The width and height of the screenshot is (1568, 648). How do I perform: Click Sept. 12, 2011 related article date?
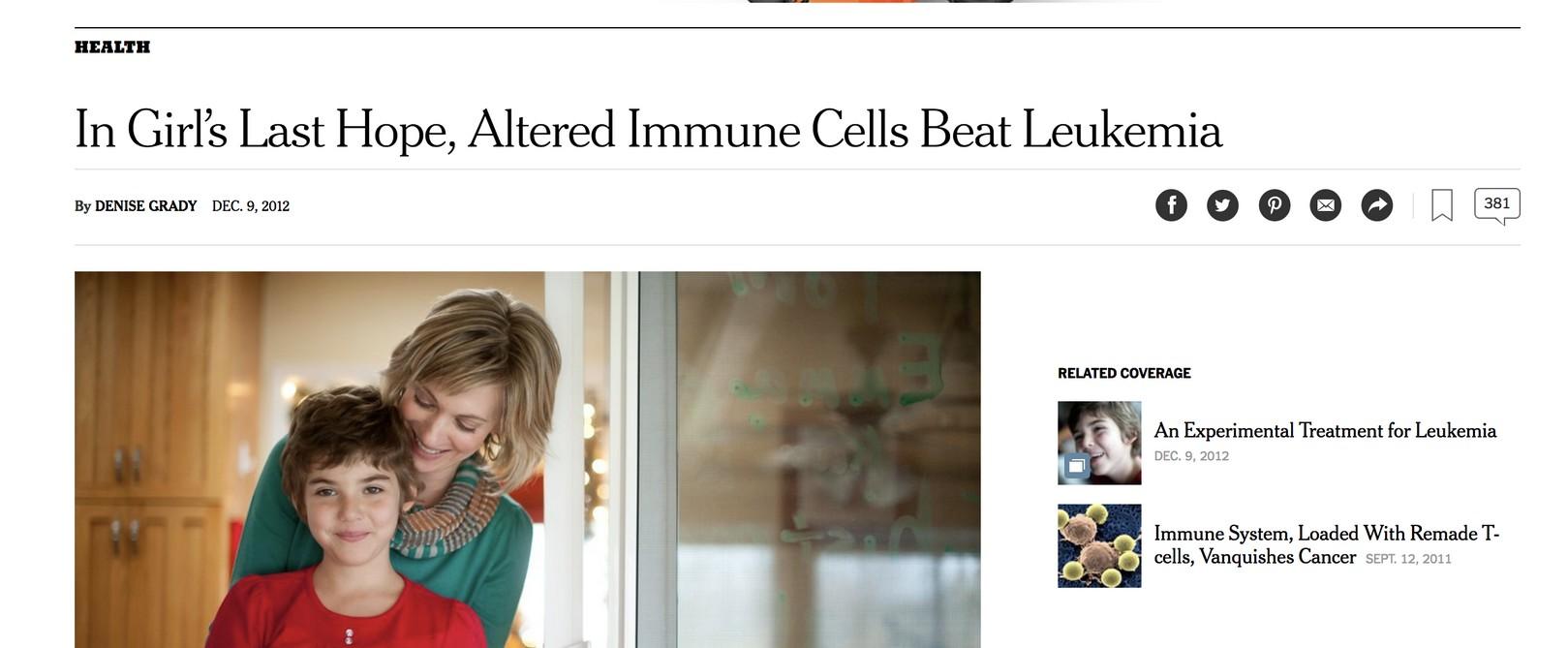1408,559
